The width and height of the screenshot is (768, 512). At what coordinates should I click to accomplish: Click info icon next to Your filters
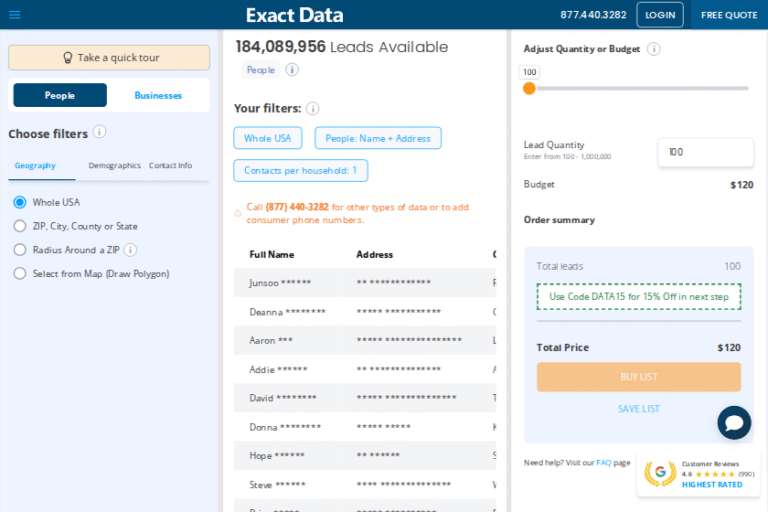[312, 108]
